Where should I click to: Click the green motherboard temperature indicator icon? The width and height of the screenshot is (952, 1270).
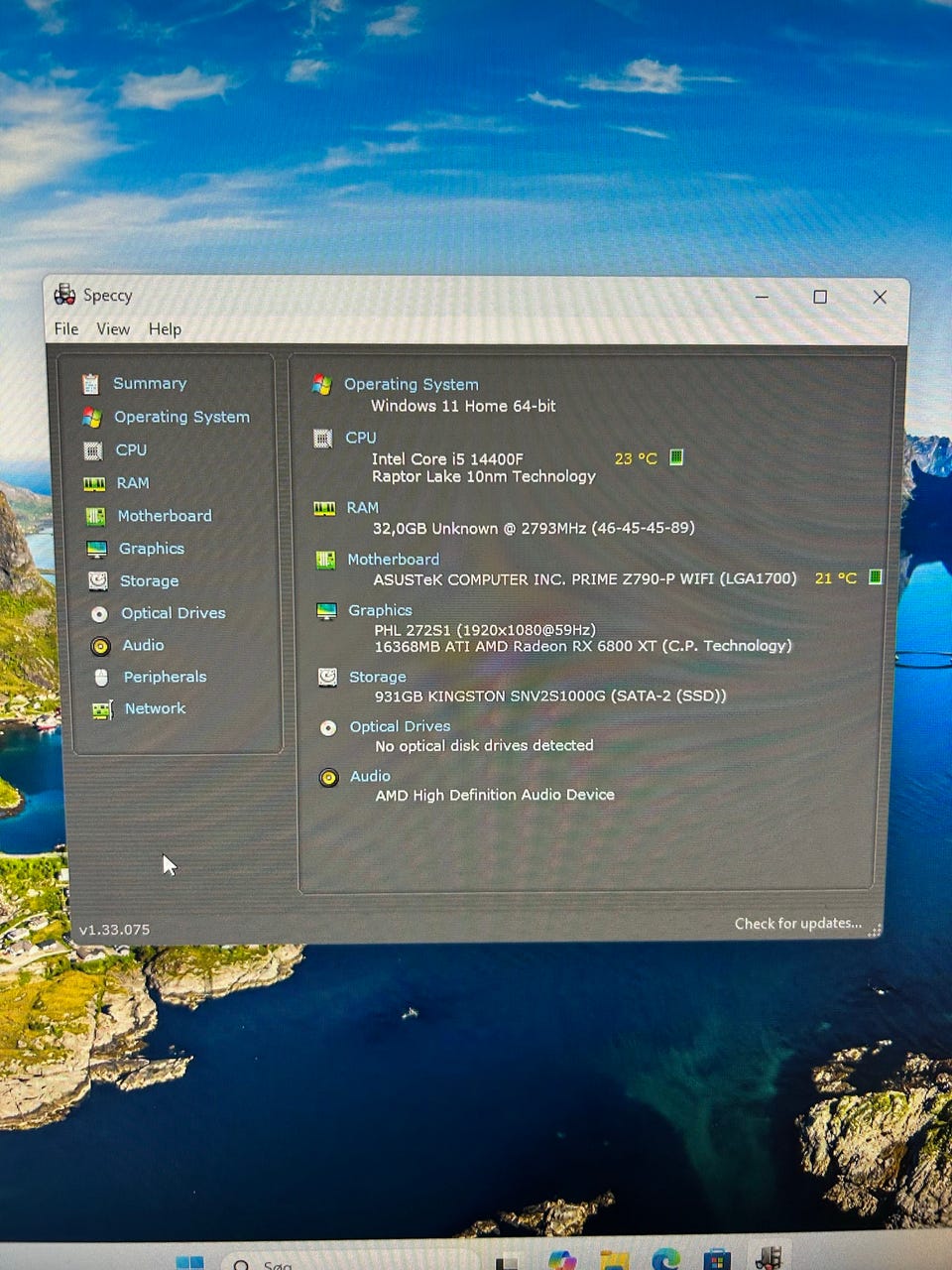(875, 576)
